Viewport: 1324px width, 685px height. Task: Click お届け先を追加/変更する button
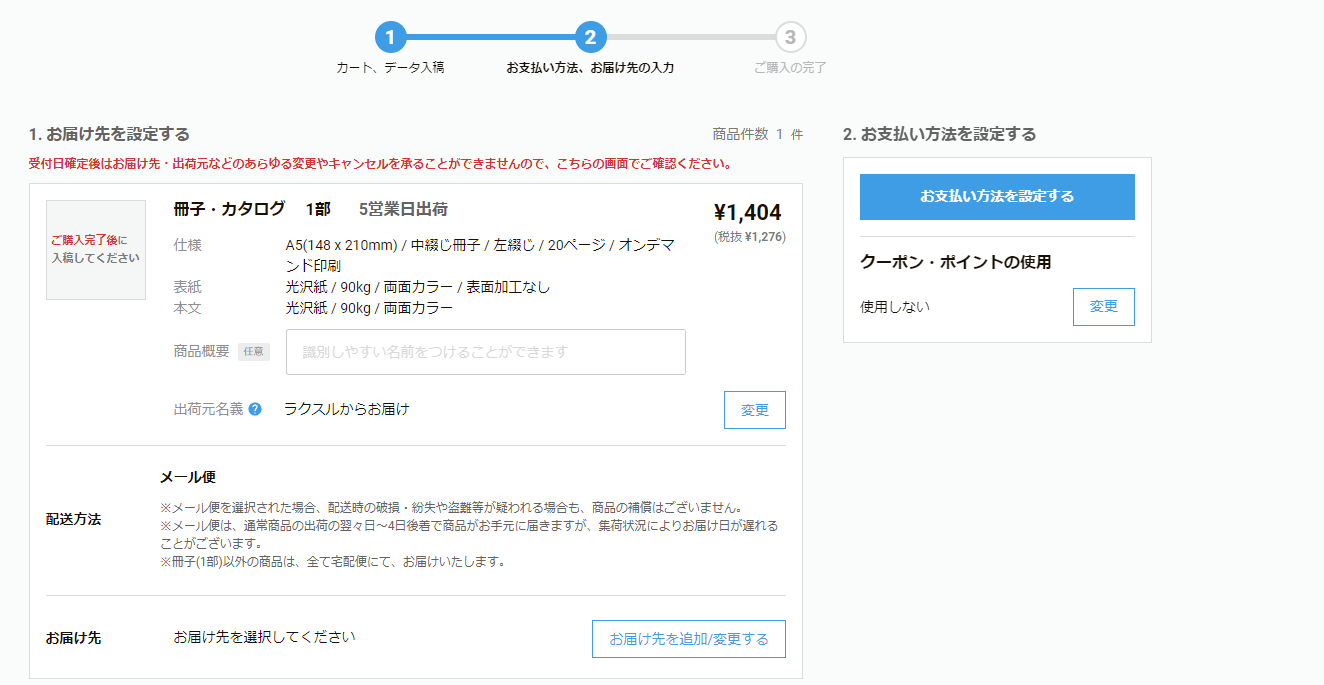click(688, 638)
